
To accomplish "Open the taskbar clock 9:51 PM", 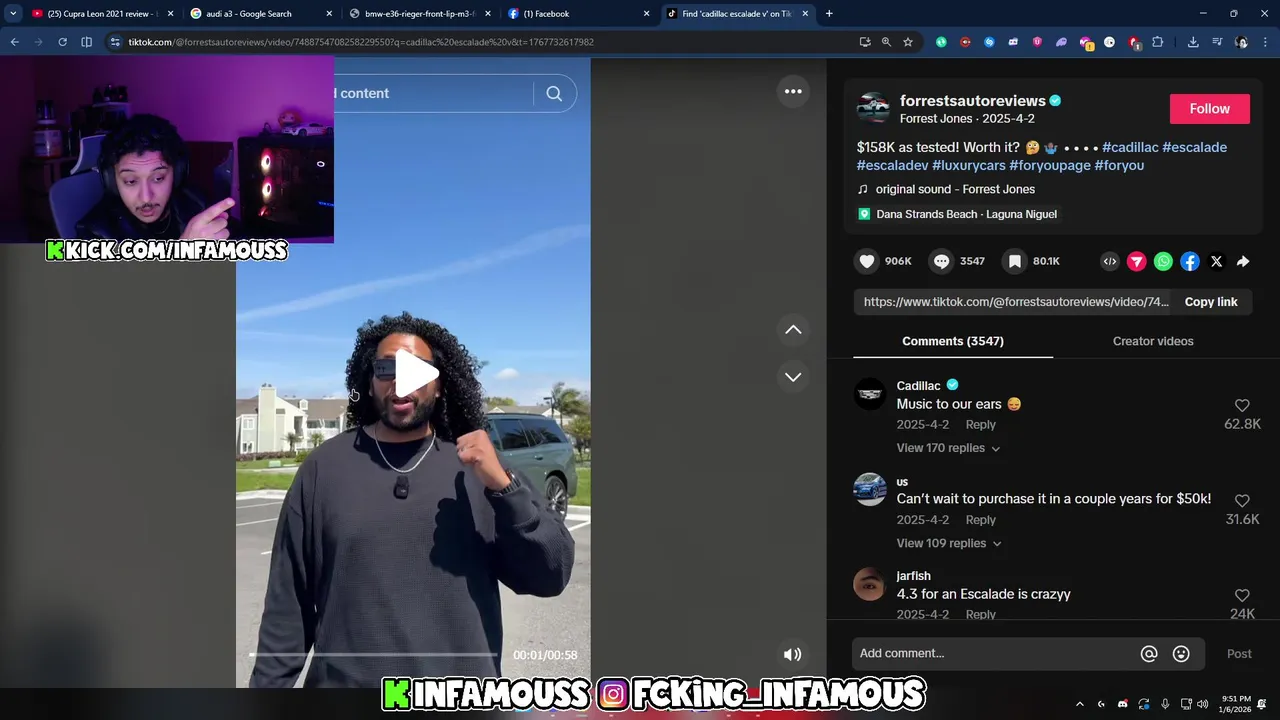I will pyautogui.click(x=1234, y=704).
